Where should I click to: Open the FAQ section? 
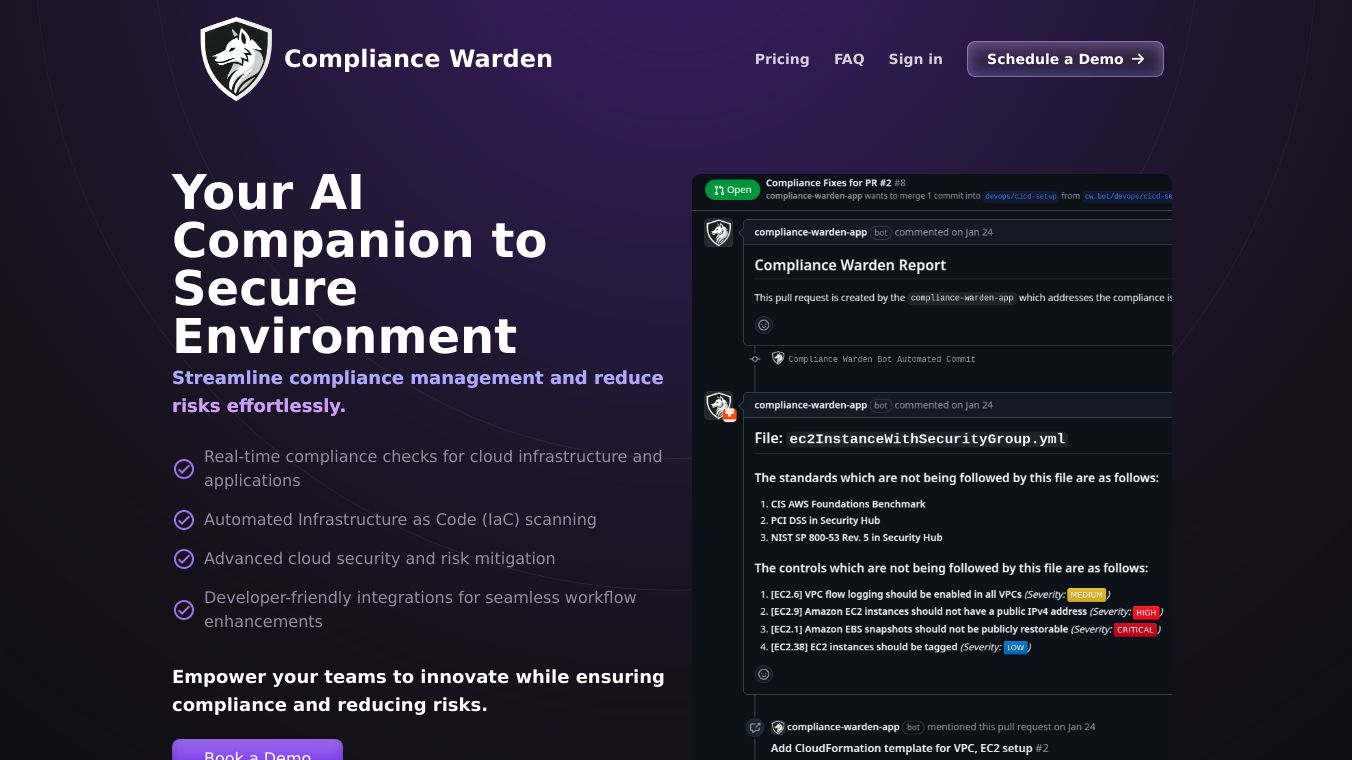click(849, 59)
